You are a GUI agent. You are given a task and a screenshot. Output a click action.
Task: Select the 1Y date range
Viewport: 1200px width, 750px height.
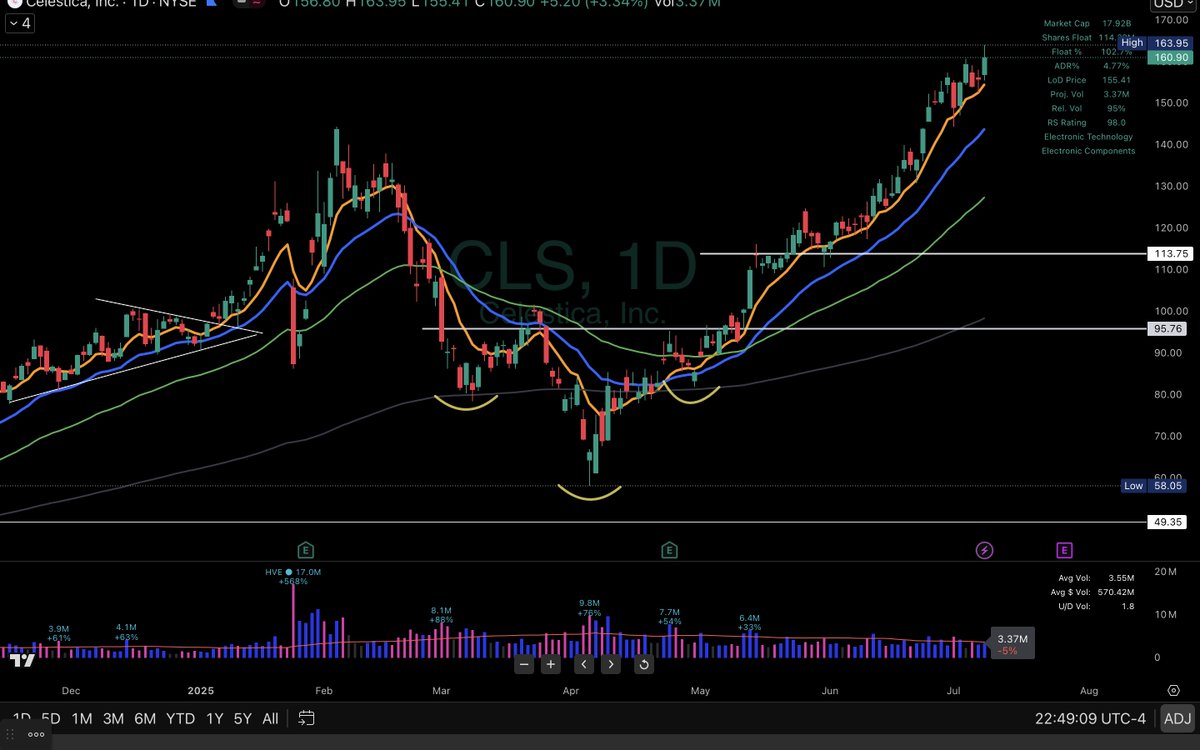[214, 718]
